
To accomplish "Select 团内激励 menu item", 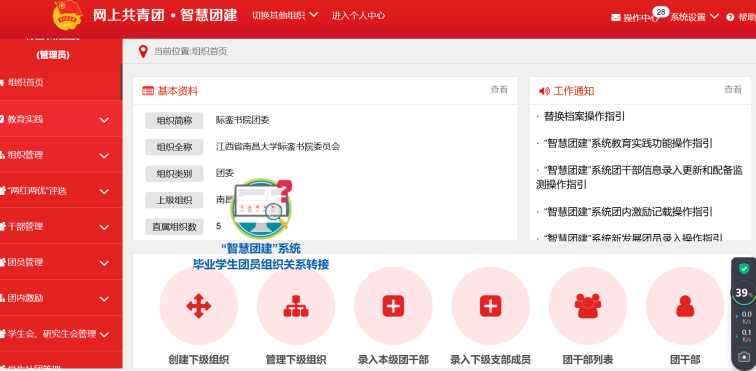I will pos(25,298).
